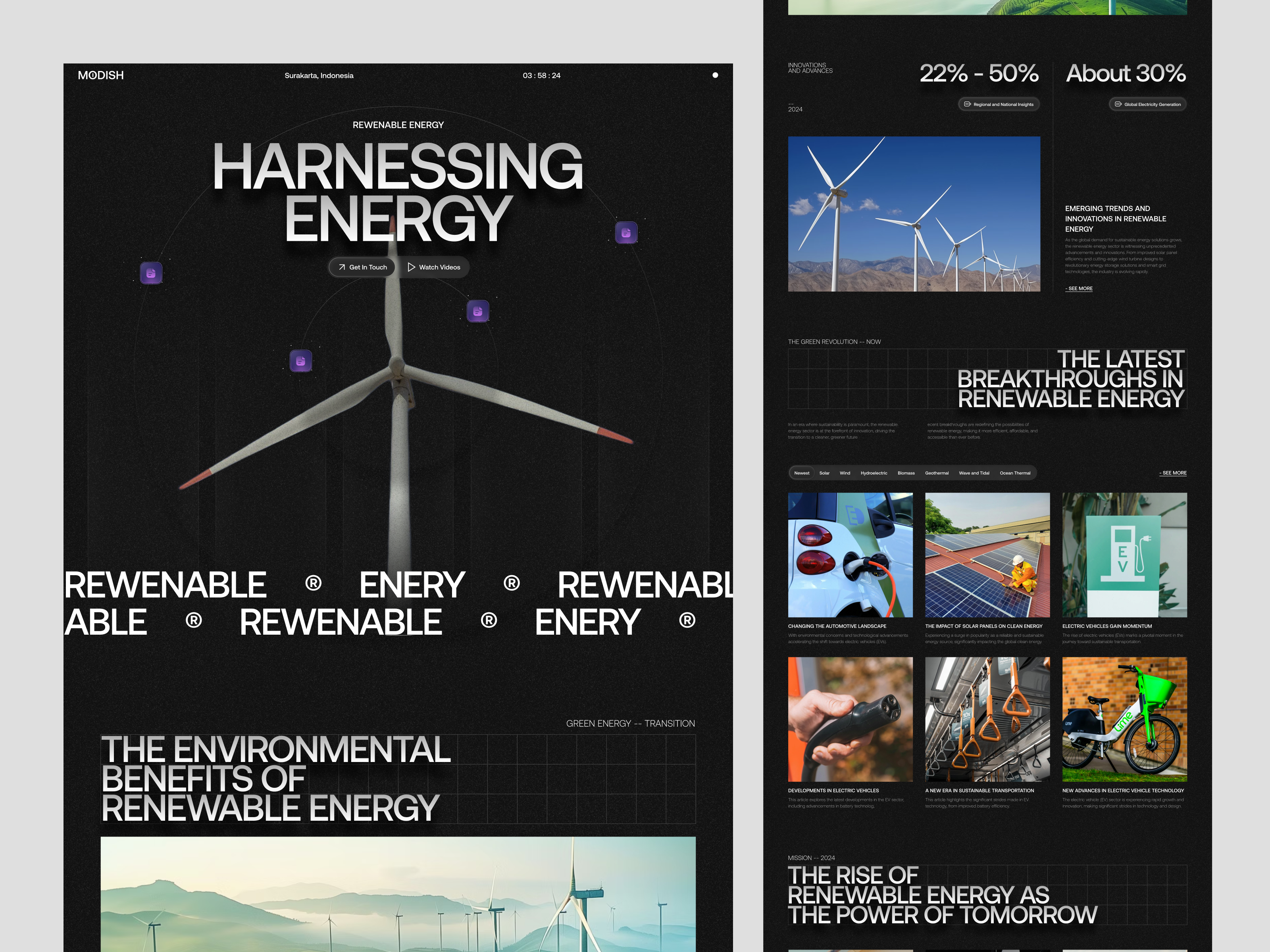Switch to the Wind category tab

tap(845, 473)
